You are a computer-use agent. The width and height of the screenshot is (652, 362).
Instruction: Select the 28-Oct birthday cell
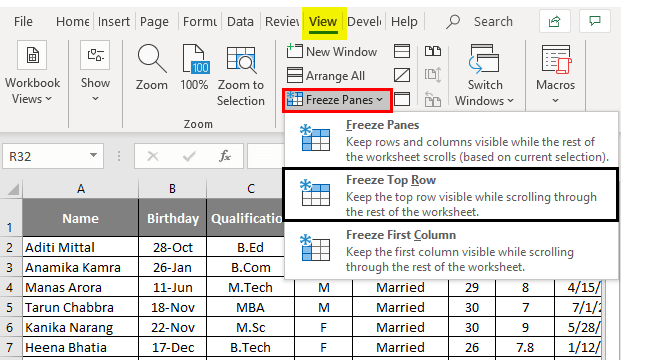tap(172, 247)
